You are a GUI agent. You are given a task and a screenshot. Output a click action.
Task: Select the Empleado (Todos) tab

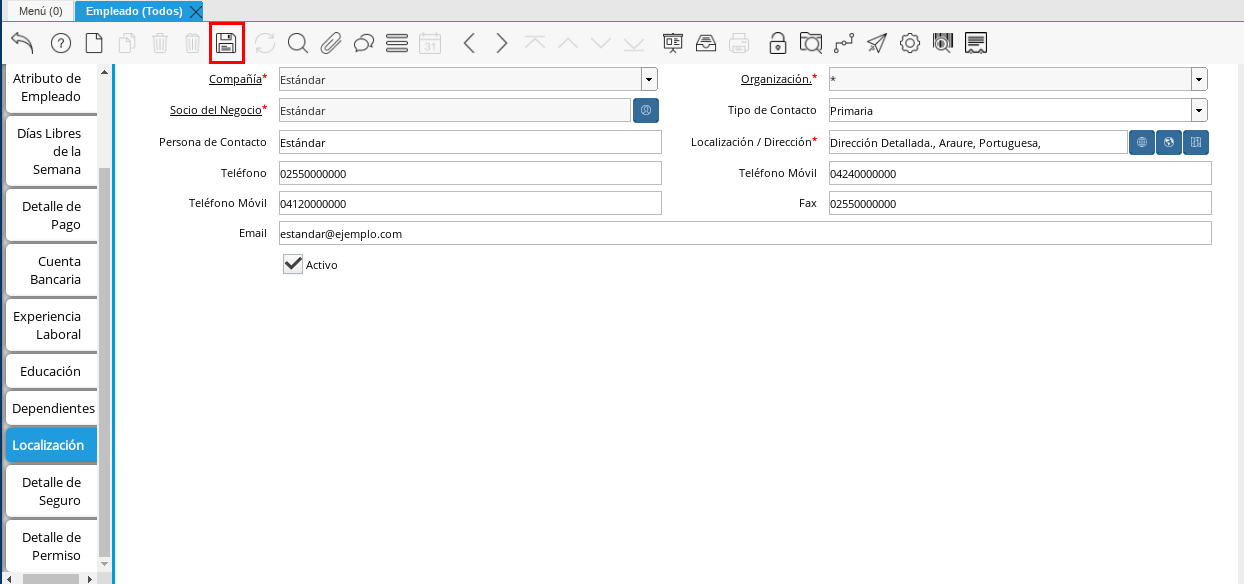(134, 11)
